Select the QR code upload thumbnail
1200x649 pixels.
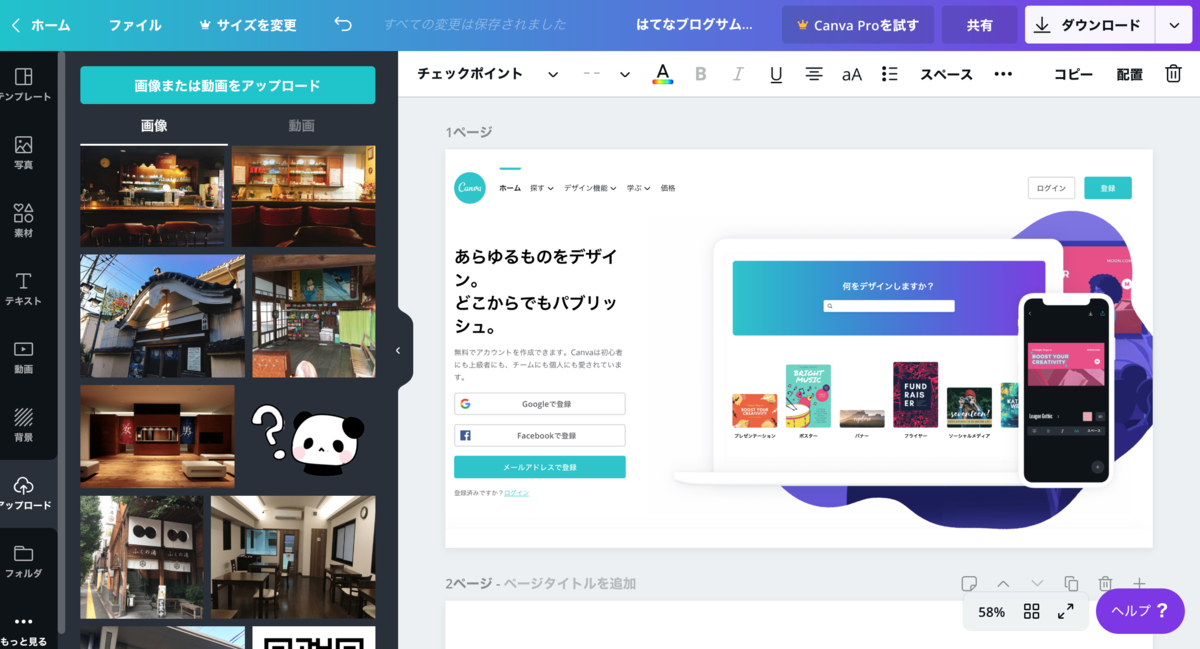point(313,638)
